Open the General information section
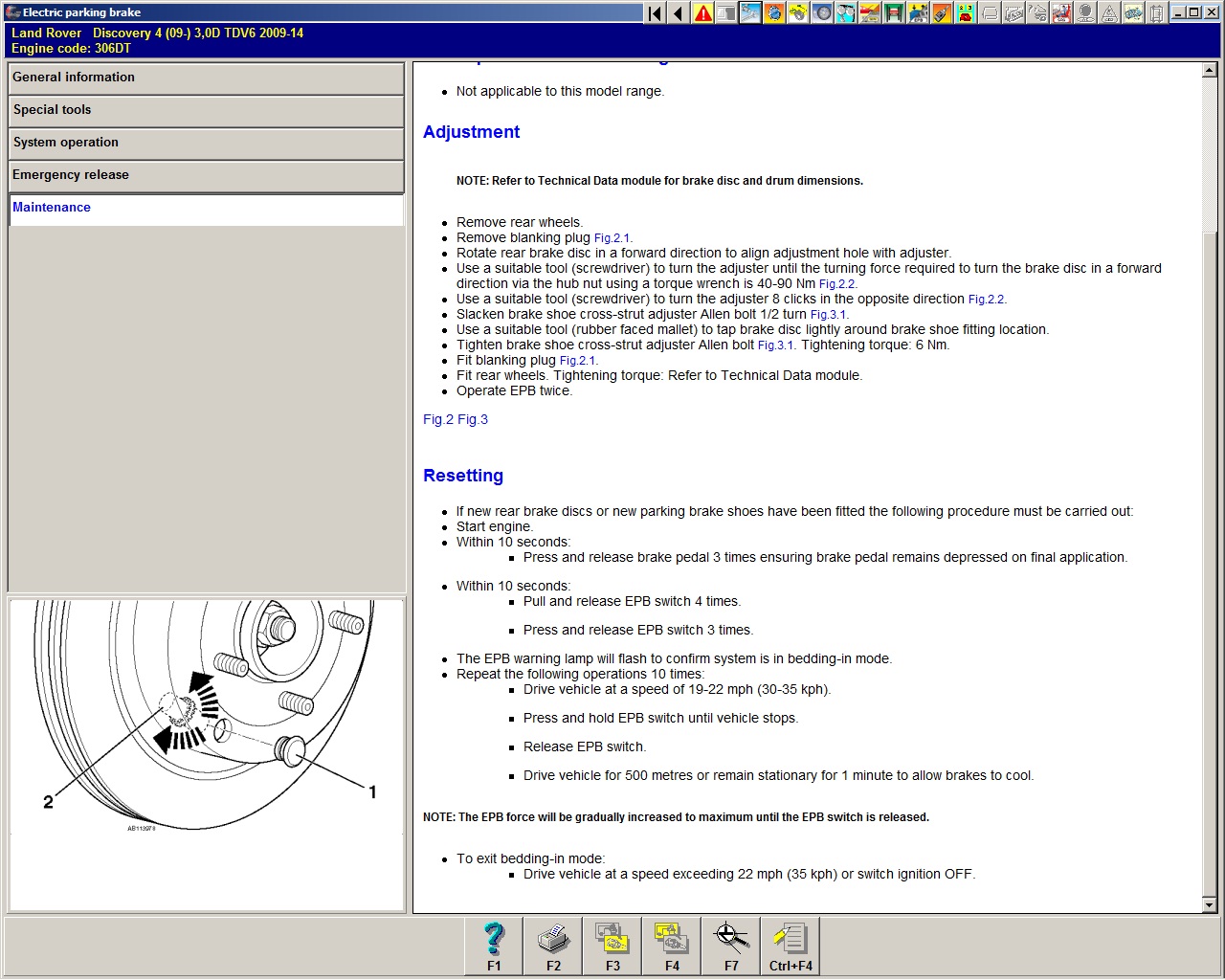The width and height of the screenshot is (1225, 980). 206,78
